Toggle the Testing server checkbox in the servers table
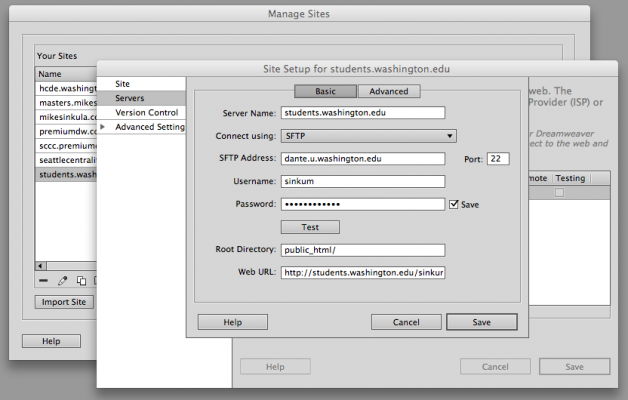Image resolution: width=628 pixels, height=400 pixels. click(559, 193)
